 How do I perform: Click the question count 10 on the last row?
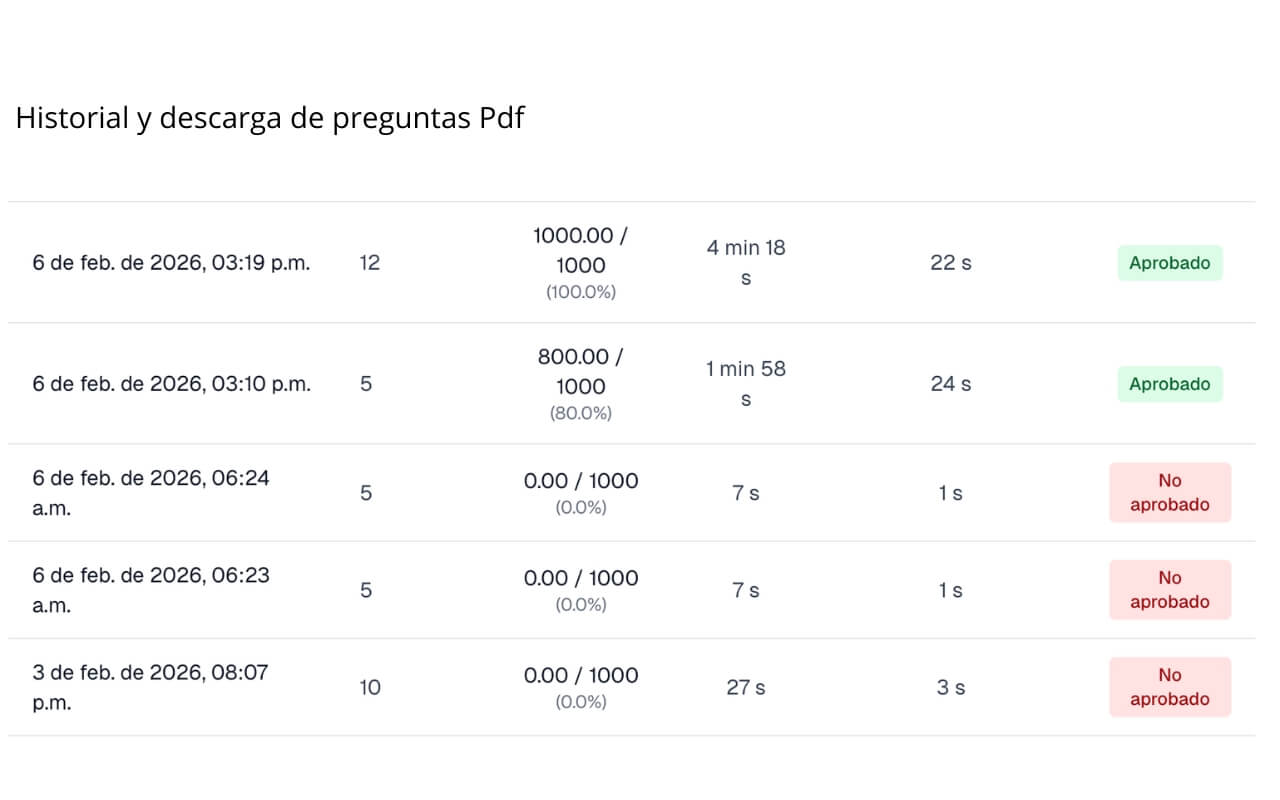[x=368, y=688]
